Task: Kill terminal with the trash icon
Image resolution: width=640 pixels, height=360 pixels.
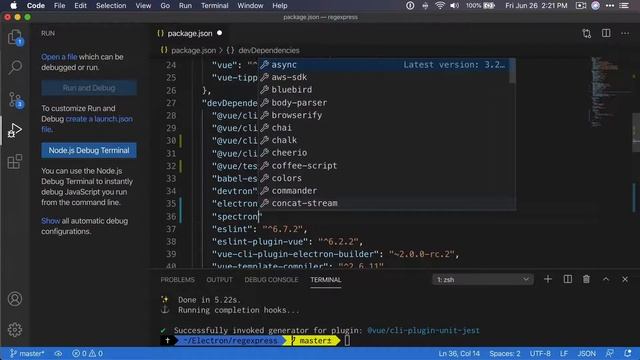Action: pos(586,279)
